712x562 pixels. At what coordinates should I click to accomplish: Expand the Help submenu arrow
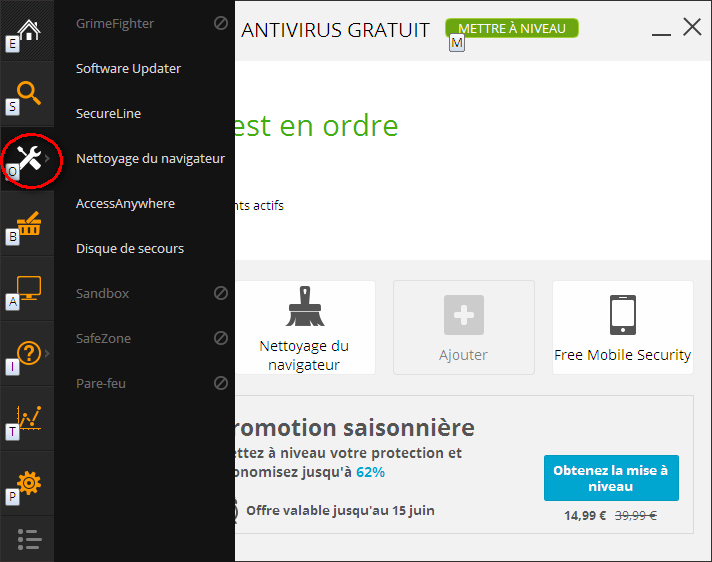47,353
